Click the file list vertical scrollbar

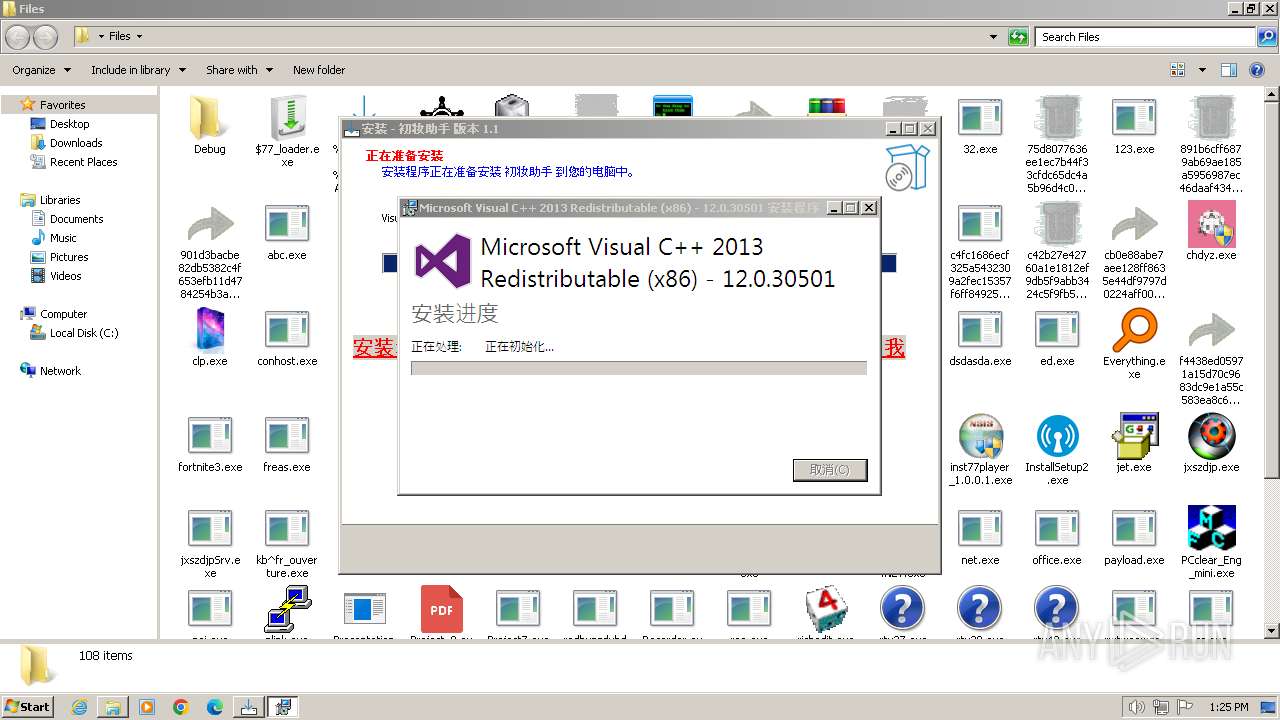(1271, 363)
